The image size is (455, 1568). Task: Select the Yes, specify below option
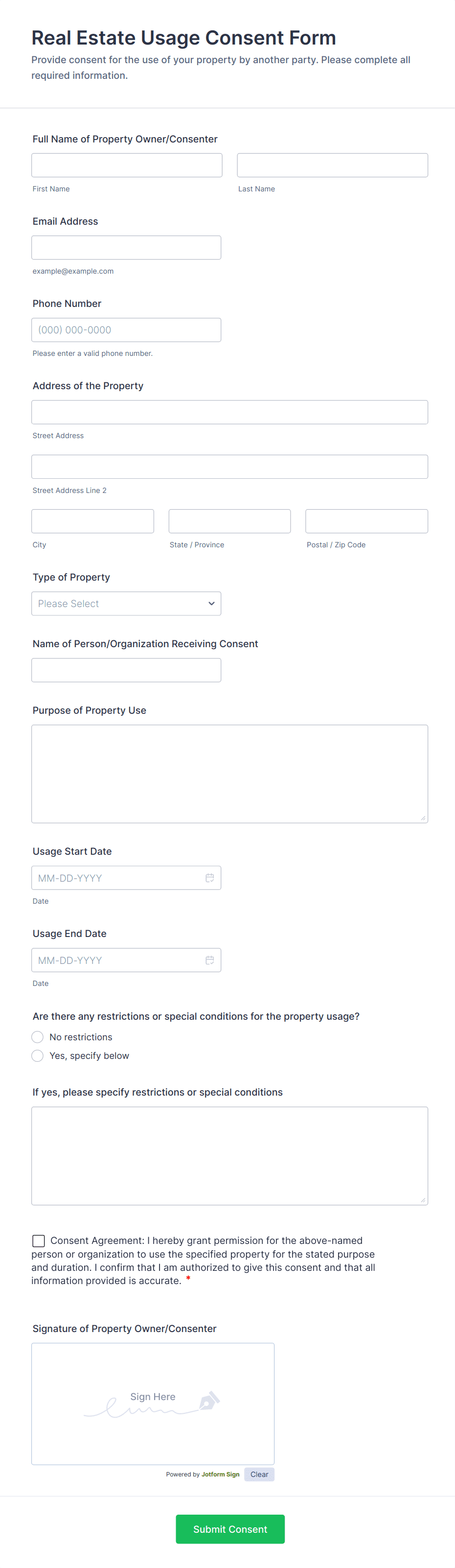[38, 1055]
